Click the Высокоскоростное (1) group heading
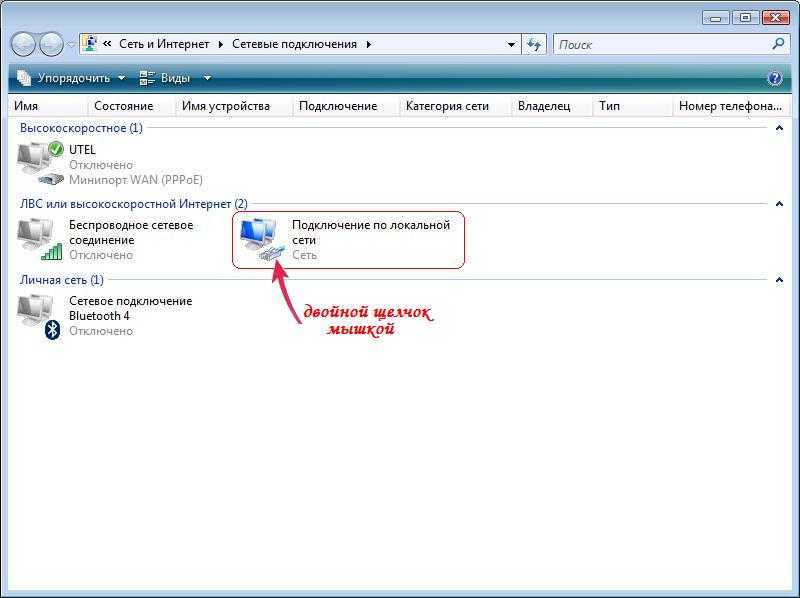 [81, 128]
